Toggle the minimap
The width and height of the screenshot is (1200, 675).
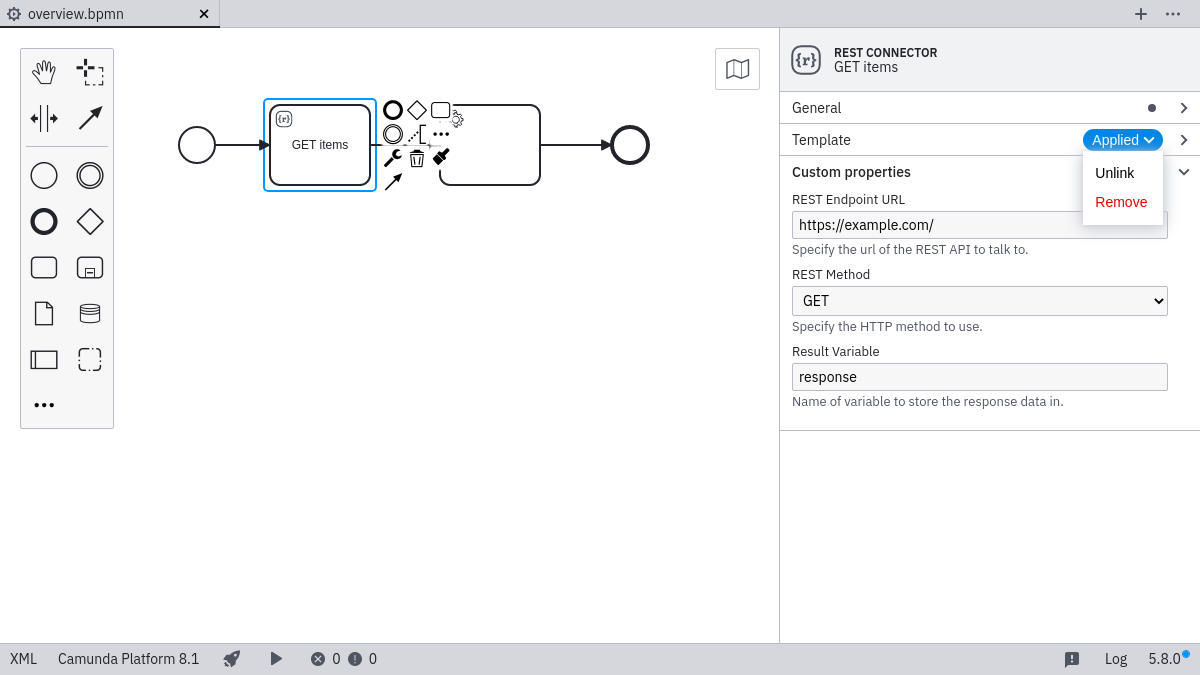pyautogui.click(x=737, y=69)
